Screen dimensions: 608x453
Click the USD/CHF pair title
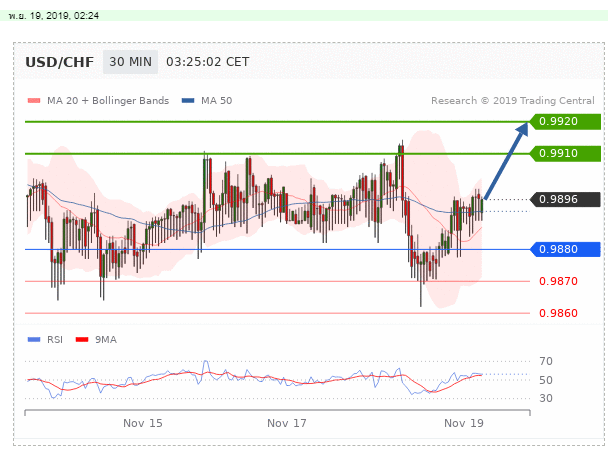(59, 62)
